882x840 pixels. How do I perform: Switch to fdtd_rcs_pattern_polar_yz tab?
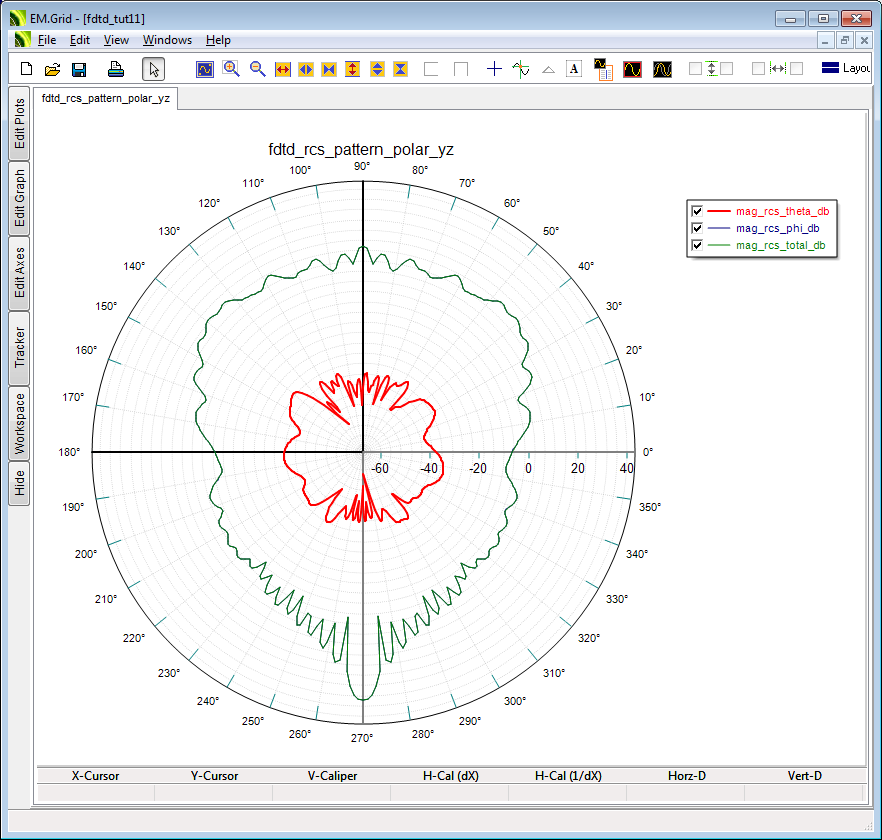pos(105,98)
